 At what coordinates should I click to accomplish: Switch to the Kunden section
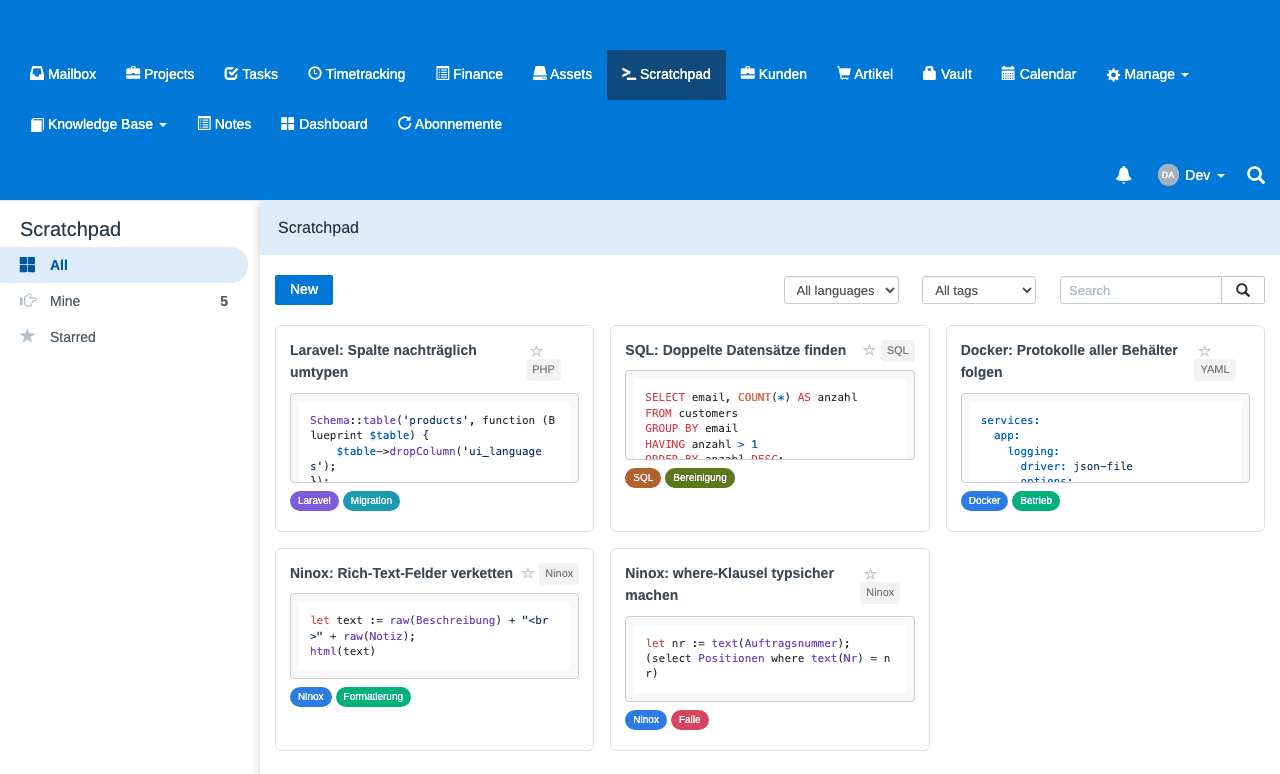tap(773, 74)
